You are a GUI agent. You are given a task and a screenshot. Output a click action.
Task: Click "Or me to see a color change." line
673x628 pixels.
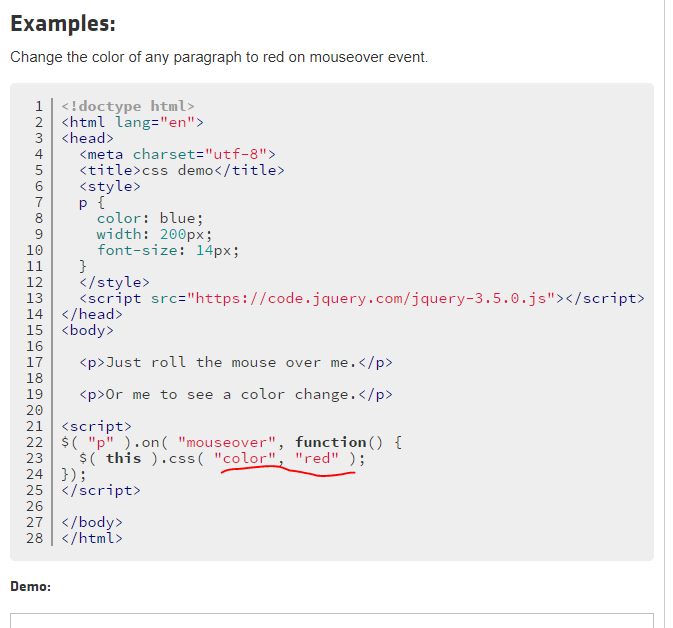236,394
